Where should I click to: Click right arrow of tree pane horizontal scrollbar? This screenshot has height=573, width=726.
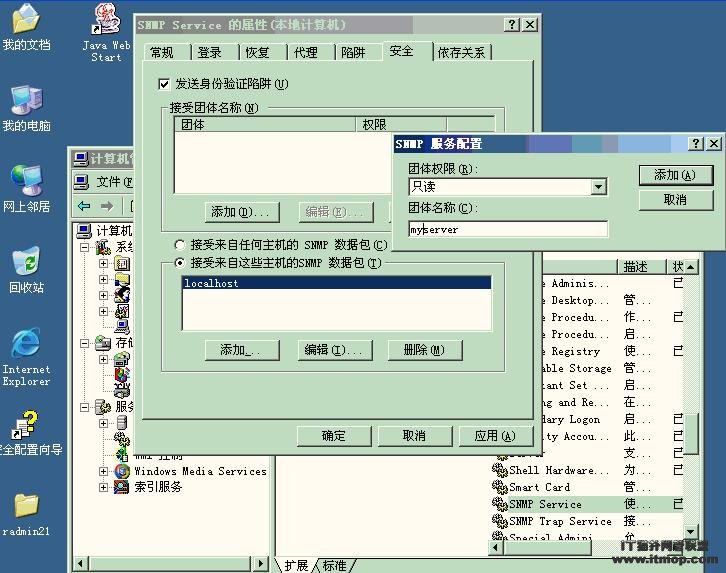(261, 563)
